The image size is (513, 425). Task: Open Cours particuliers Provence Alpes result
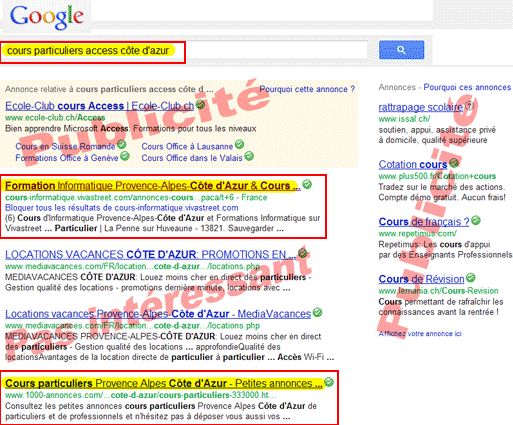point(164,383)
